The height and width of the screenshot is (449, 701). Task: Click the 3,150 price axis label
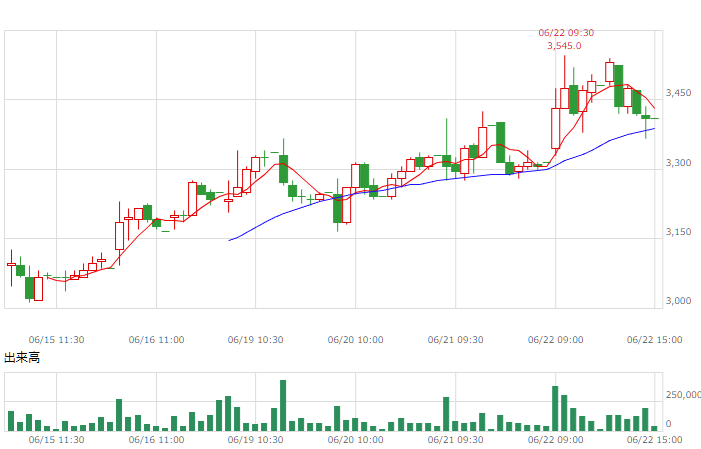pos(678,232)
